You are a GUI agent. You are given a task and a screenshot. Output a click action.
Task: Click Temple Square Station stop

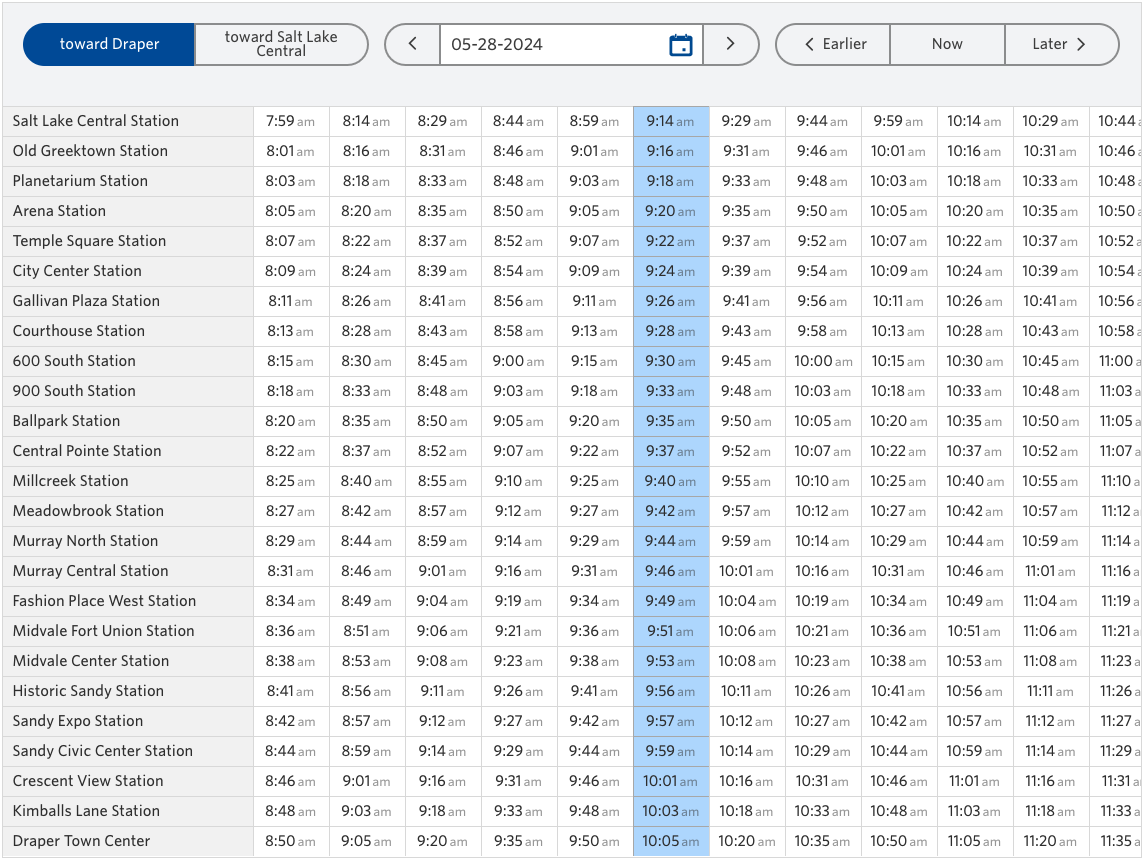(x=90, y=241)
